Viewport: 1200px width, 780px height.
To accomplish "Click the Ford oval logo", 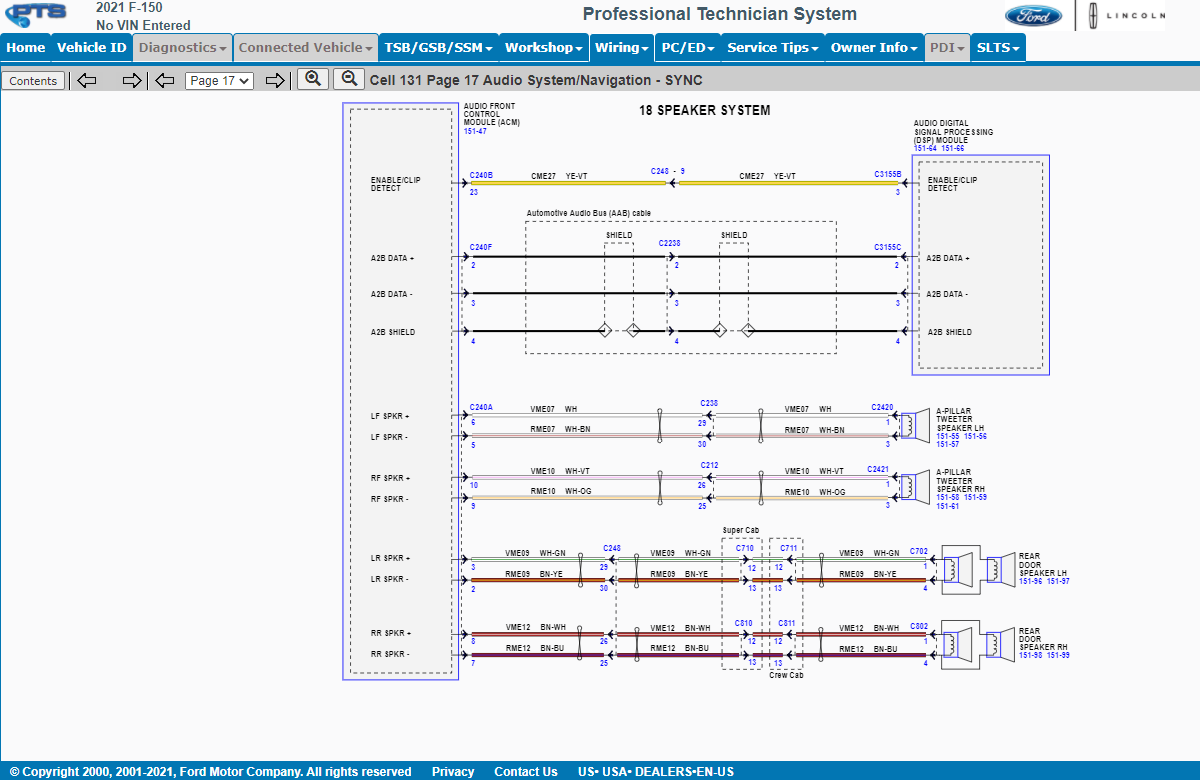I will tap(1035, 16).
